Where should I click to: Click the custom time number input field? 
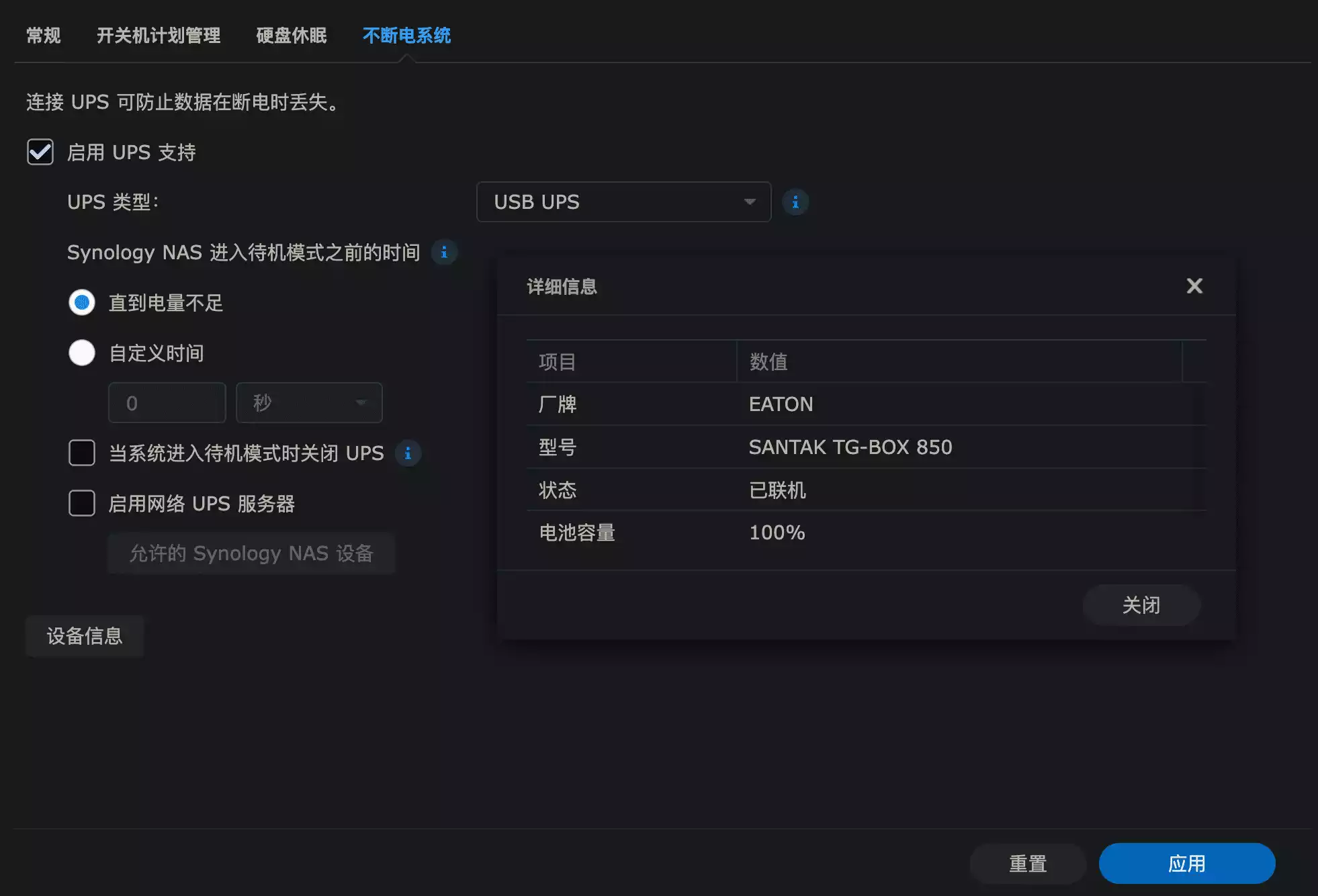point(167,402)
